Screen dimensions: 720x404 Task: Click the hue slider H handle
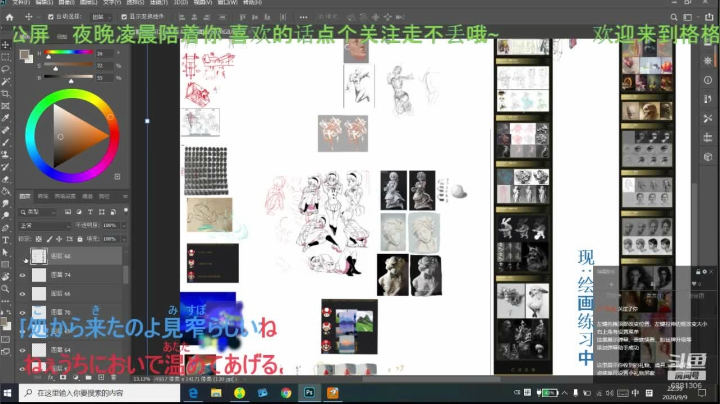coord(49,57)
